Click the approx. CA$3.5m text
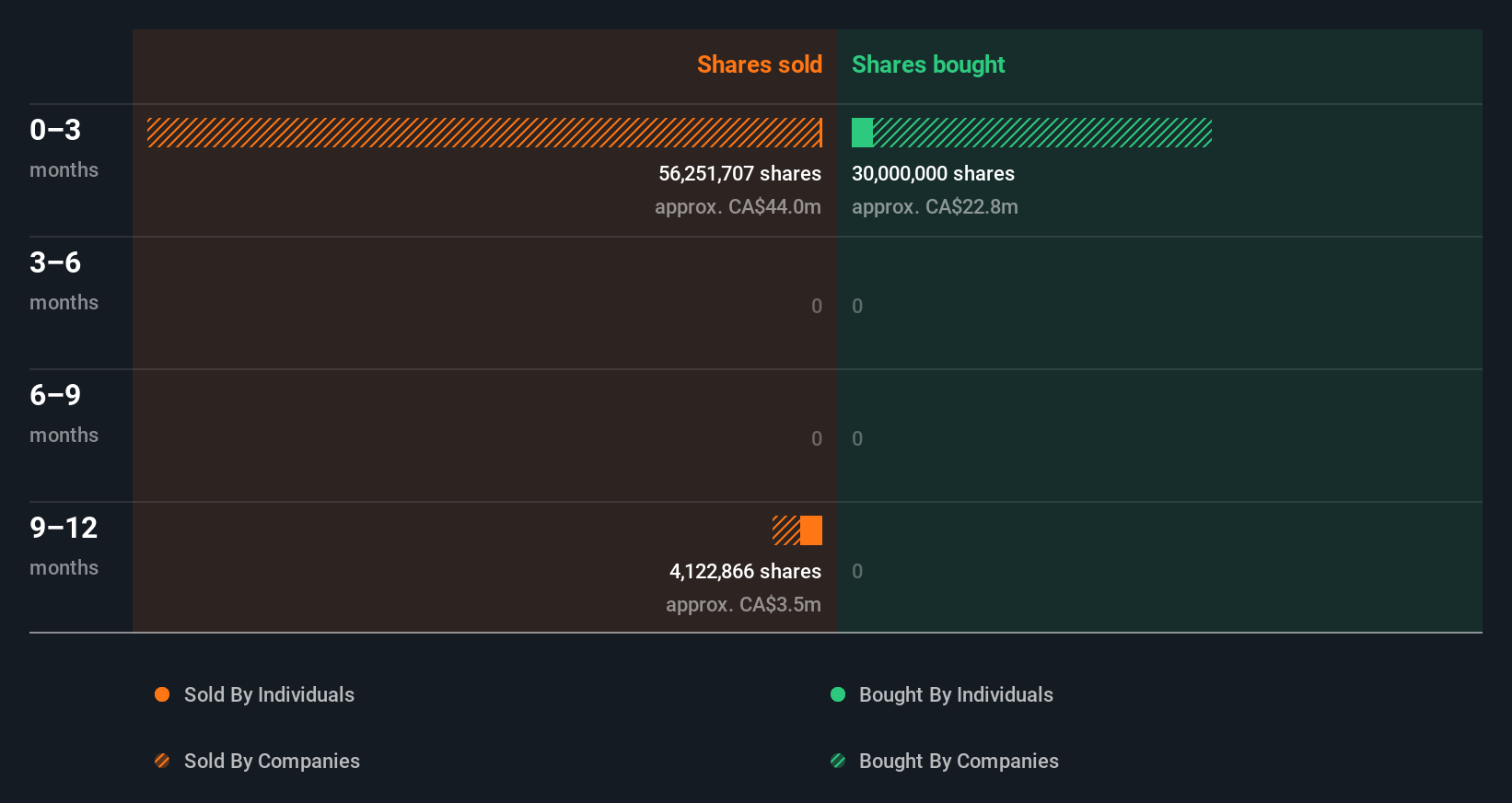The image size is (1512, 803). tap(743, 605)
